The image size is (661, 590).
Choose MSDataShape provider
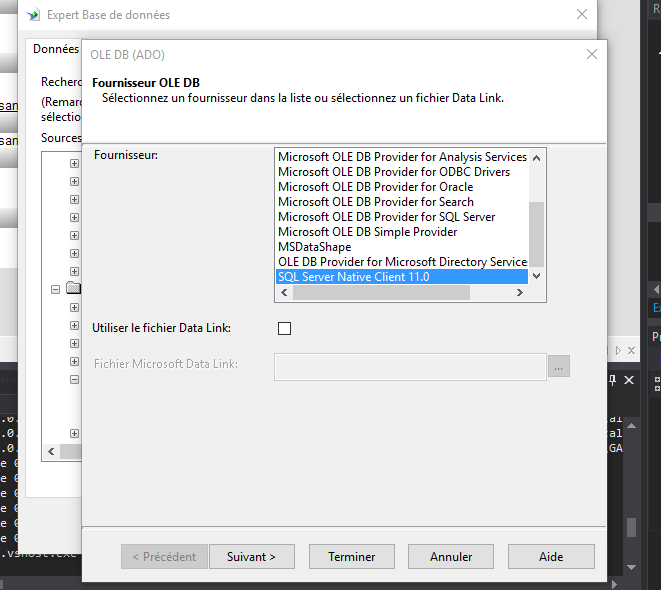point(402,247)
